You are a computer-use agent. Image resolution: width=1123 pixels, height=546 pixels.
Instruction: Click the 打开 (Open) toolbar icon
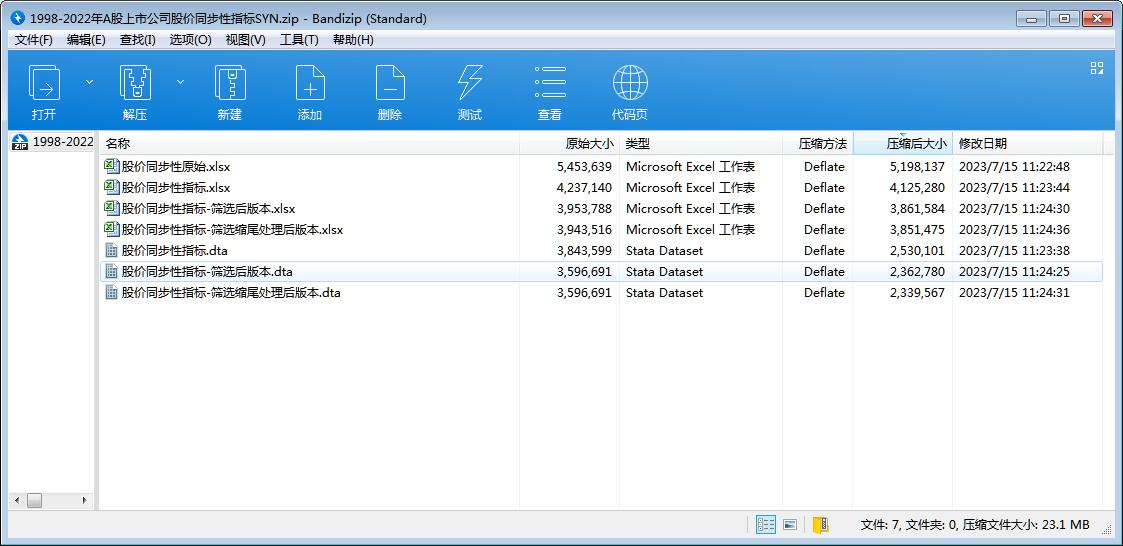[44, 82]
